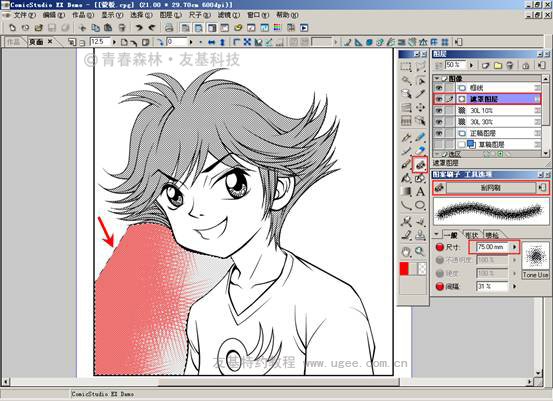Image resolution: width=553 pixels, height=401 pixels.
Task: Open the tool options tab menu triangle
Action: [x=437, y=234]
